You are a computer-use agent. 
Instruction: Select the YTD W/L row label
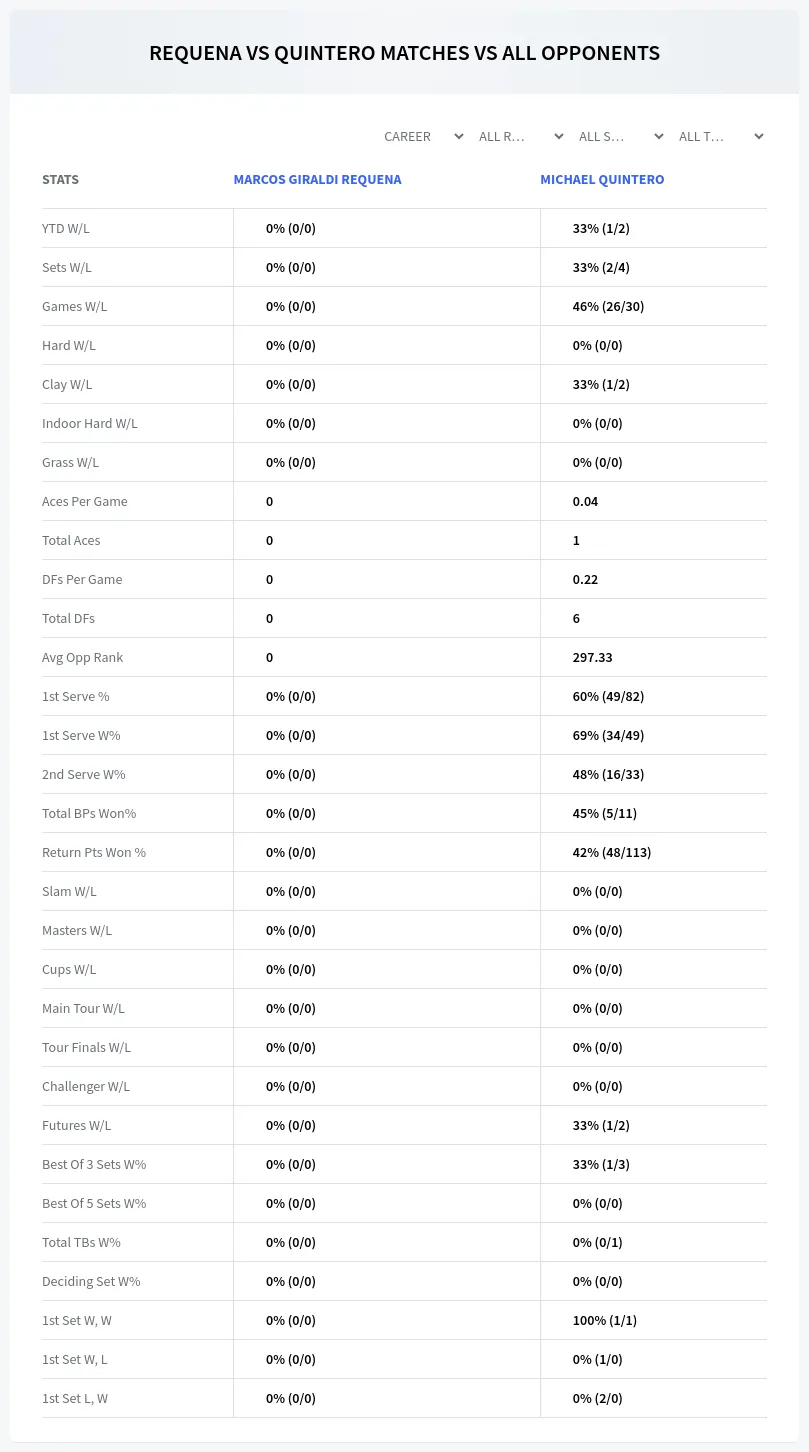(x=66, y=228)
